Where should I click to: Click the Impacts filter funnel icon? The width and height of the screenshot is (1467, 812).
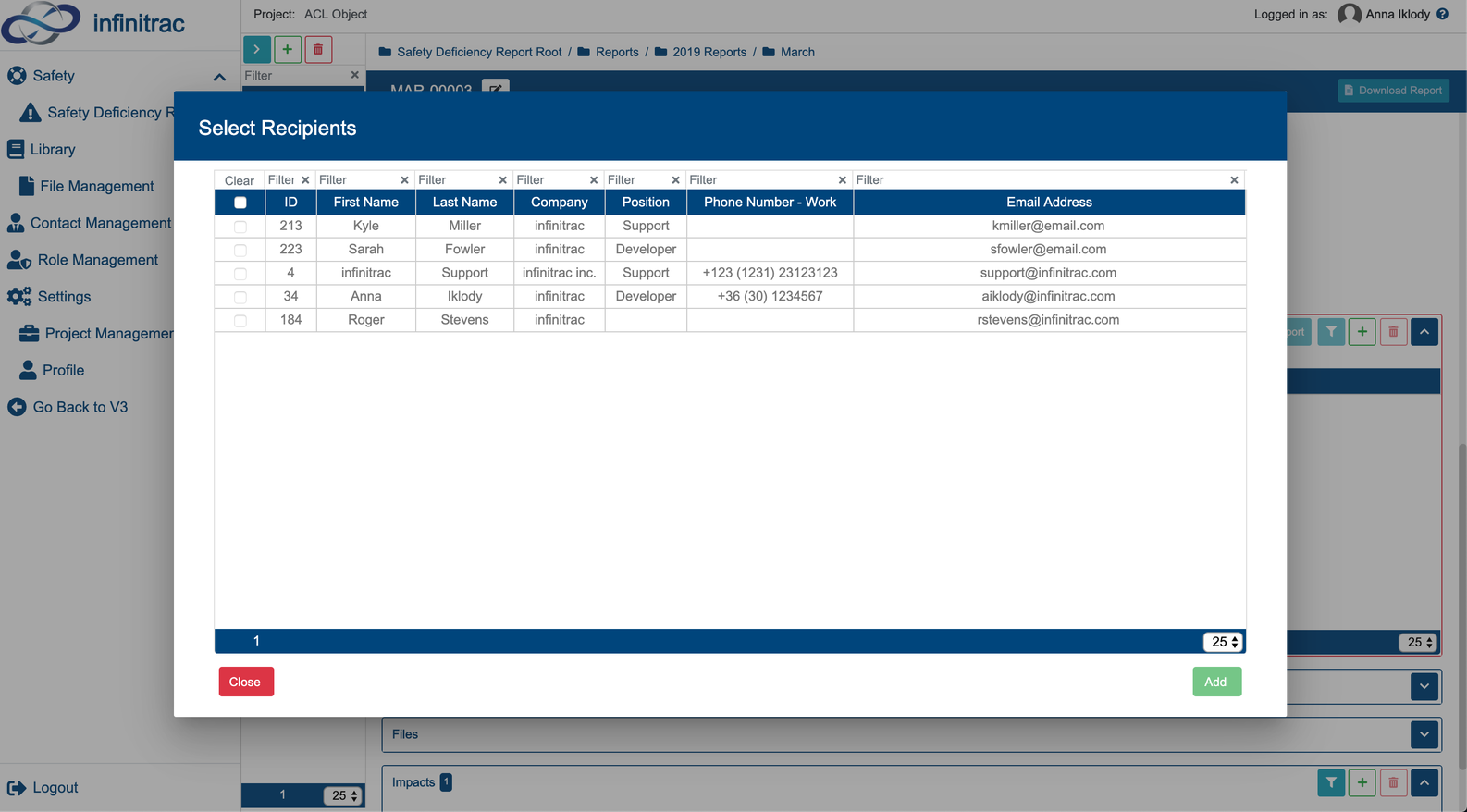tap(1331, 782)
